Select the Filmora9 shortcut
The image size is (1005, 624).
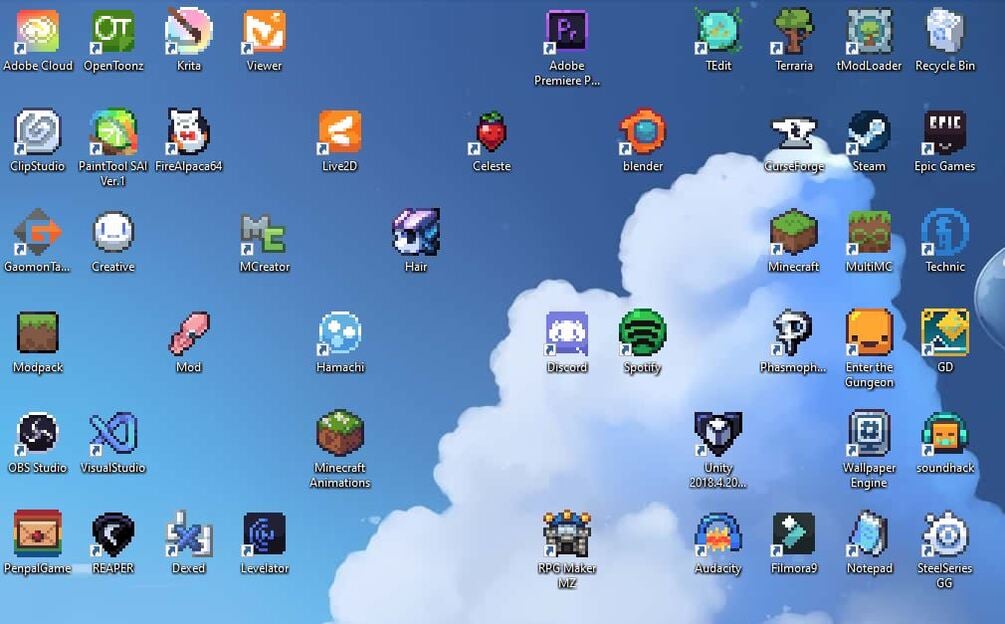coord(793,534)
